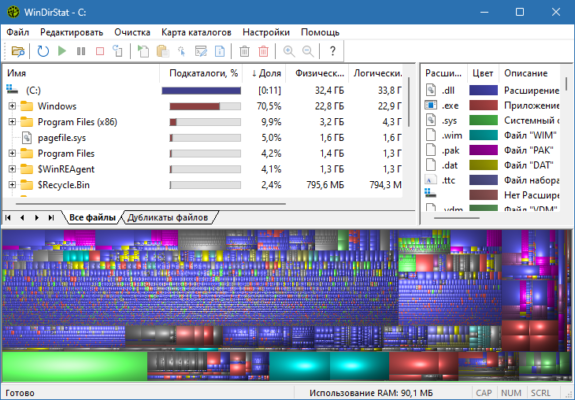Click the green Resume play icon

(x=62, y=51)
